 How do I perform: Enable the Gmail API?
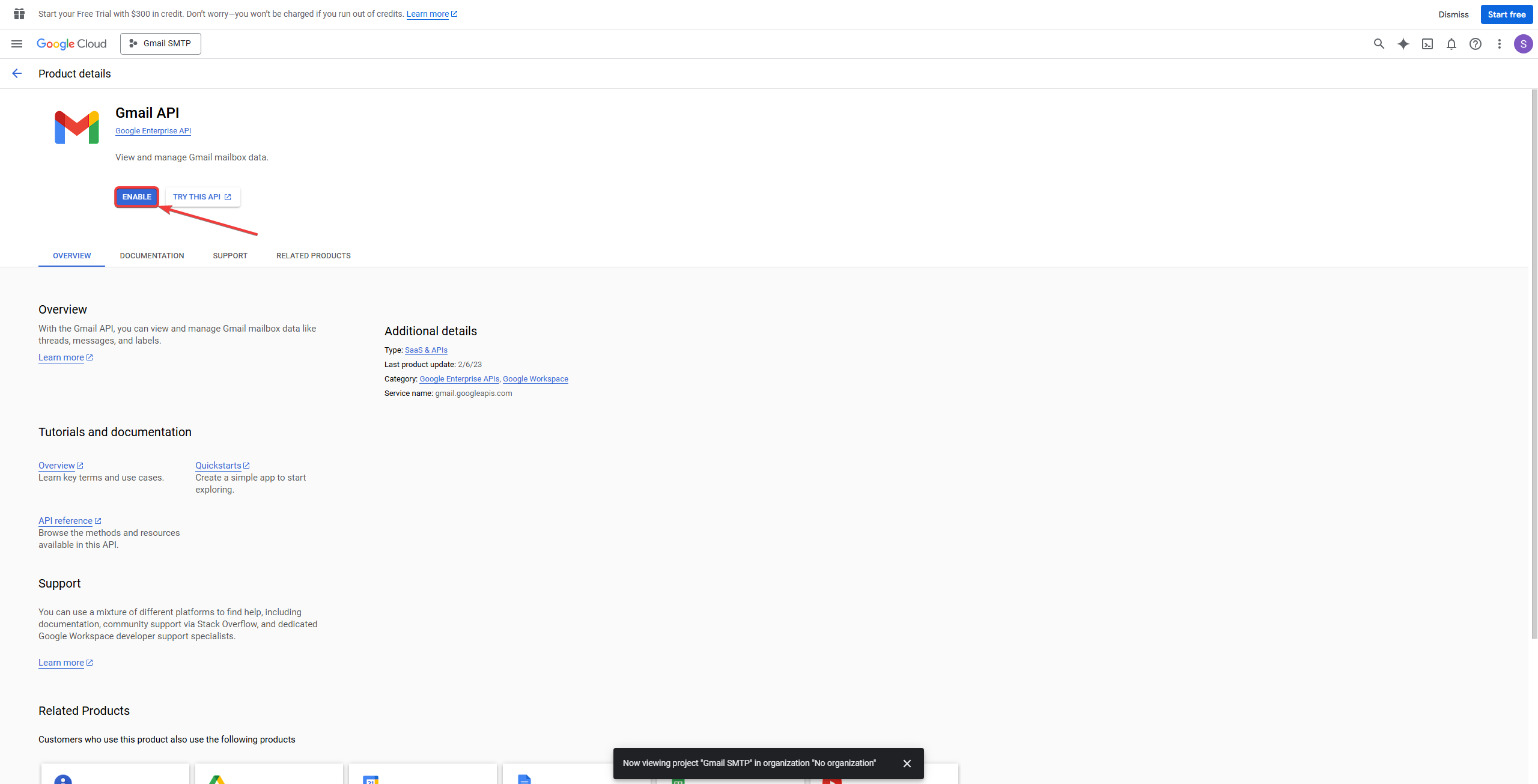pos(137,197)
